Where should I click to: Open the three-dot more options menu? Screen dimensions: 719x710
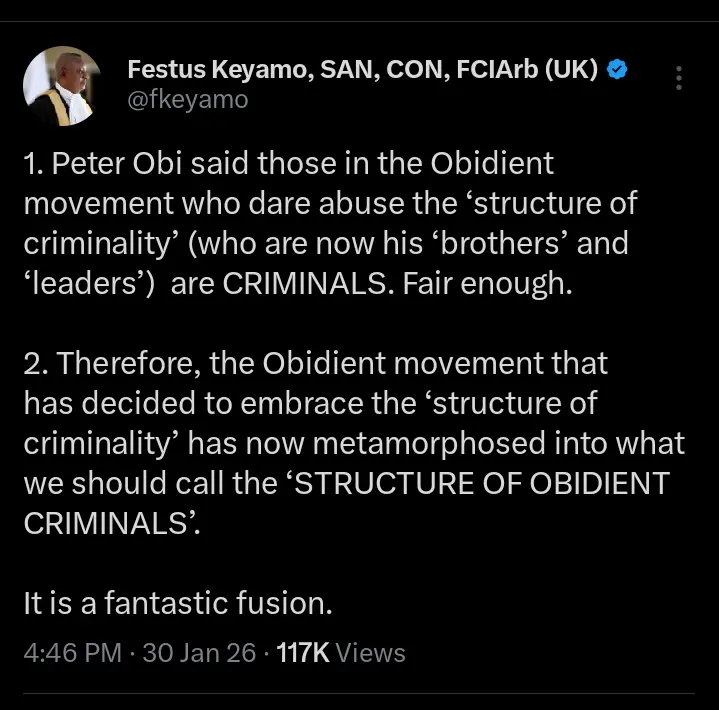click(680, 79)
